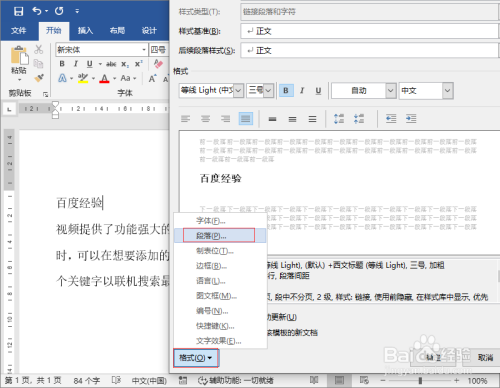Toggle Italic button in style dialog

pyautogui.click(x=302, y=91)
